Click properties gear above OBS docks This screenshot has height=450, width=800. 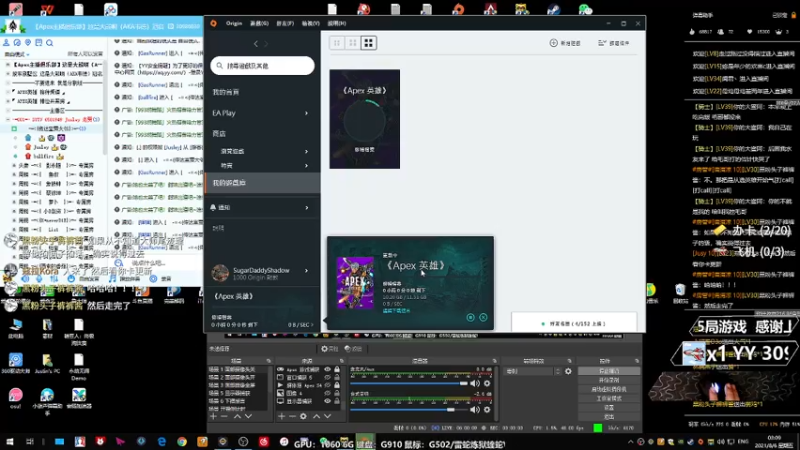[x=330, y=349]
